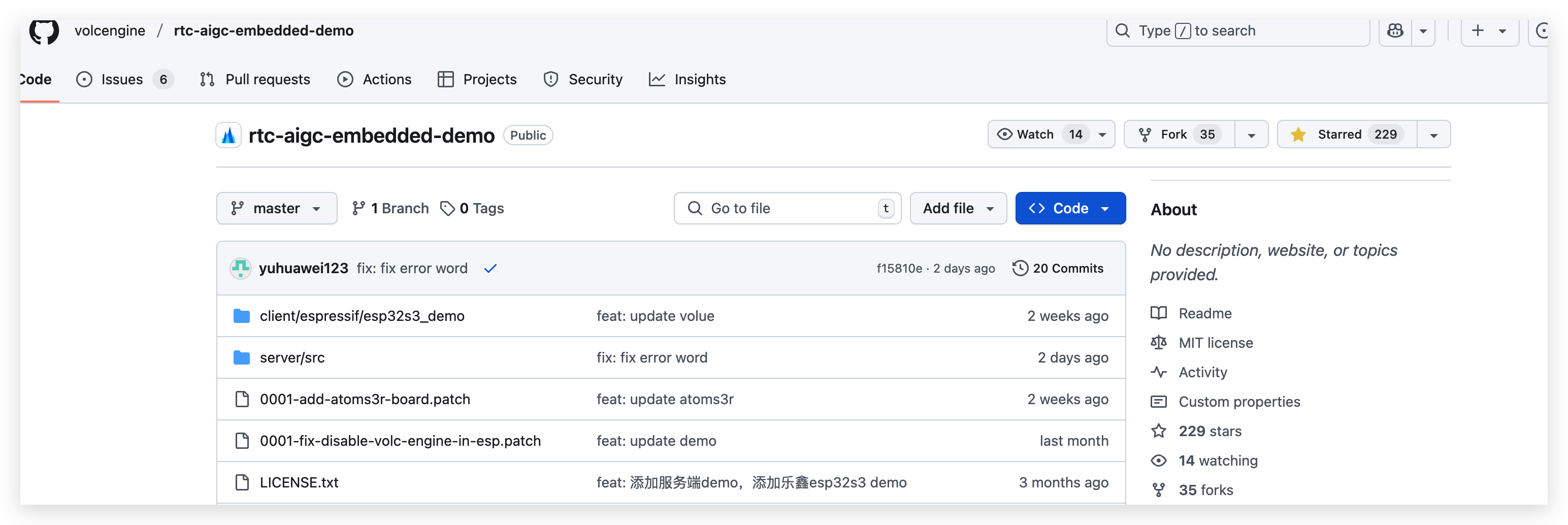
Task: Click the MIT license scale icon
Action: tap(1158, 343)
